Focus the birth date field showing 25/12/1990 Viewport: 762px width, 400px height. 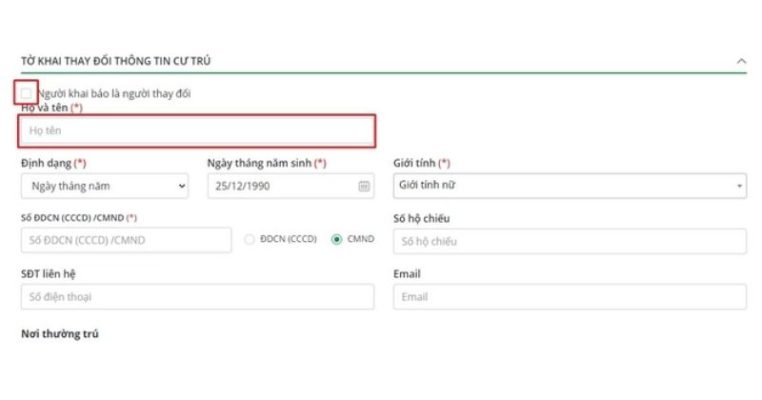pyautogui.click(x=280, y=186)
